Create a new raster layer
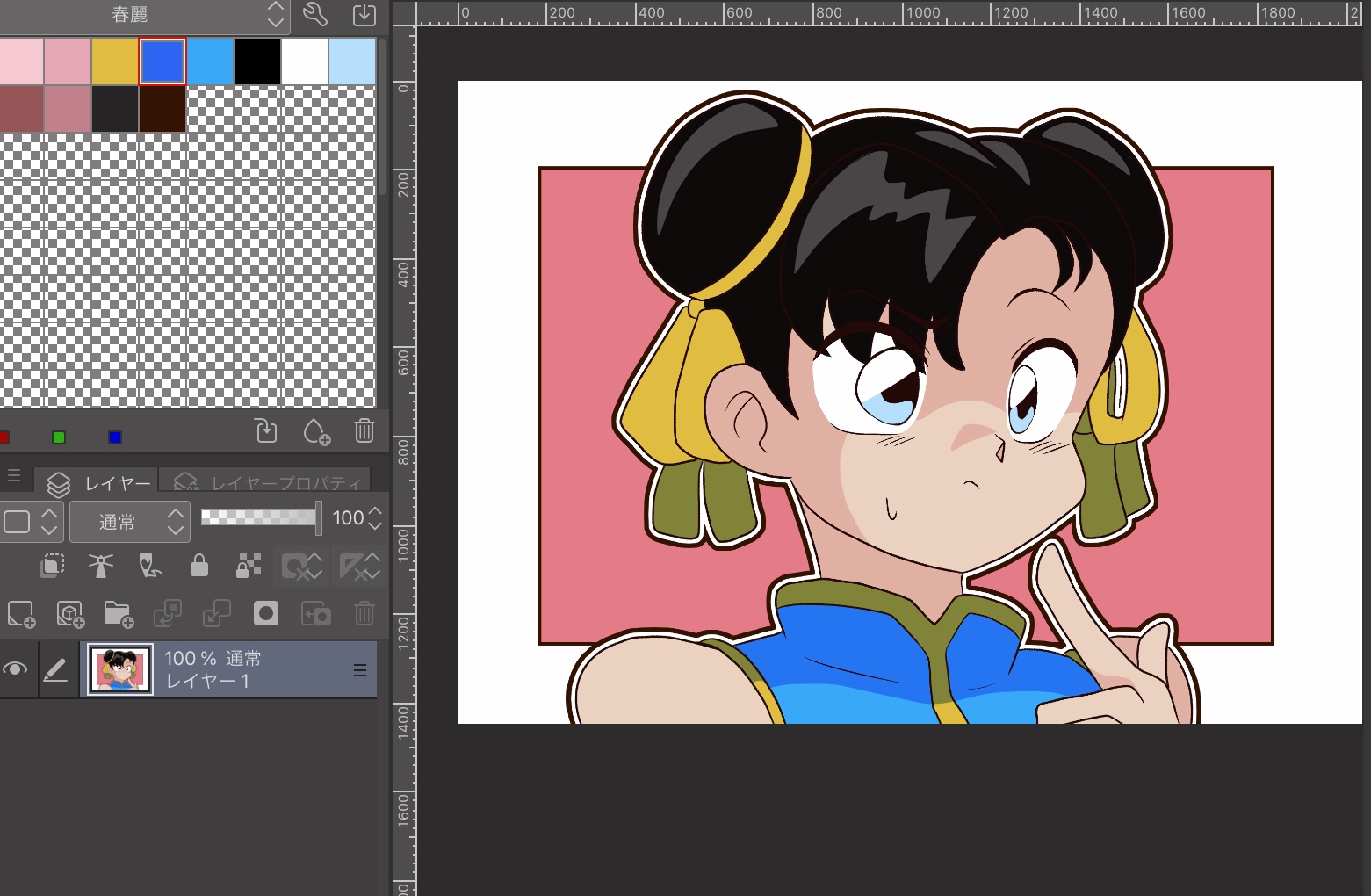Screen dimensions: 1371x896 (x=21, y=613)
